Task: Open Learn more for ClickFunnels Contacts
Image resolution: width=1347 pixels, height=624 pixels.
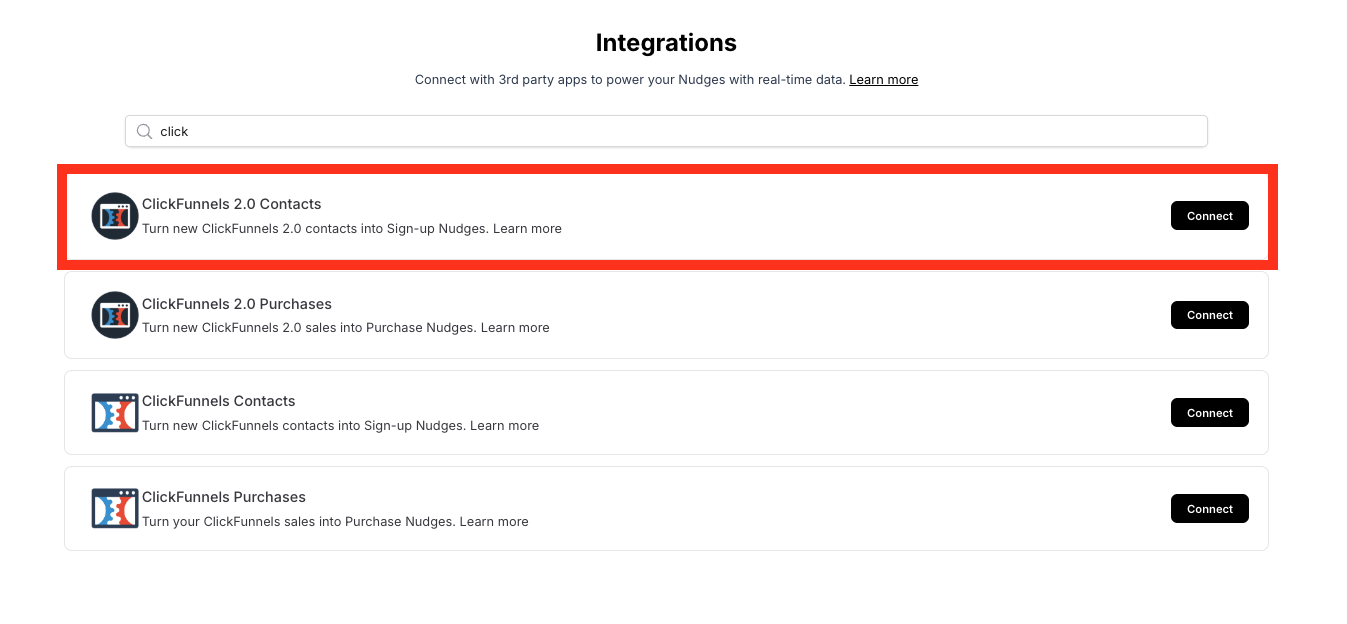Action: tap(504, 426)
